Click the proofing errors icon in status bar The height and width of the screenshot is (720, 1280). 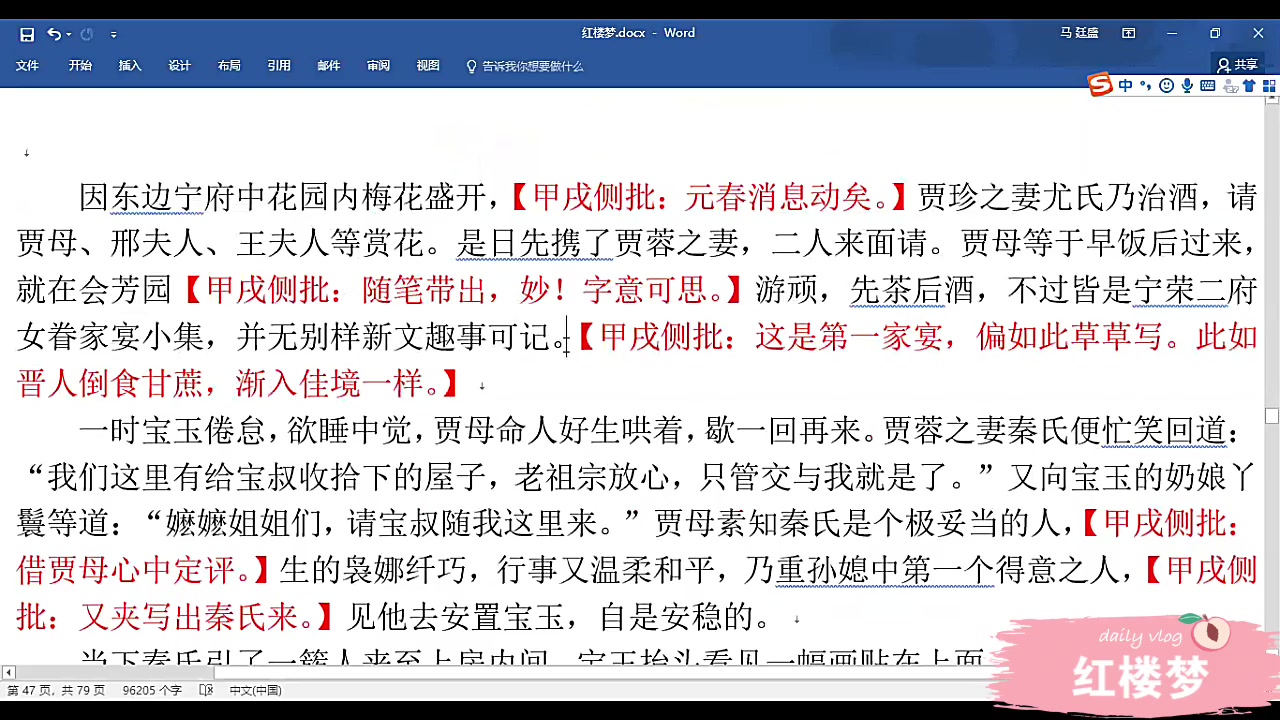click(x=206, y=691)
